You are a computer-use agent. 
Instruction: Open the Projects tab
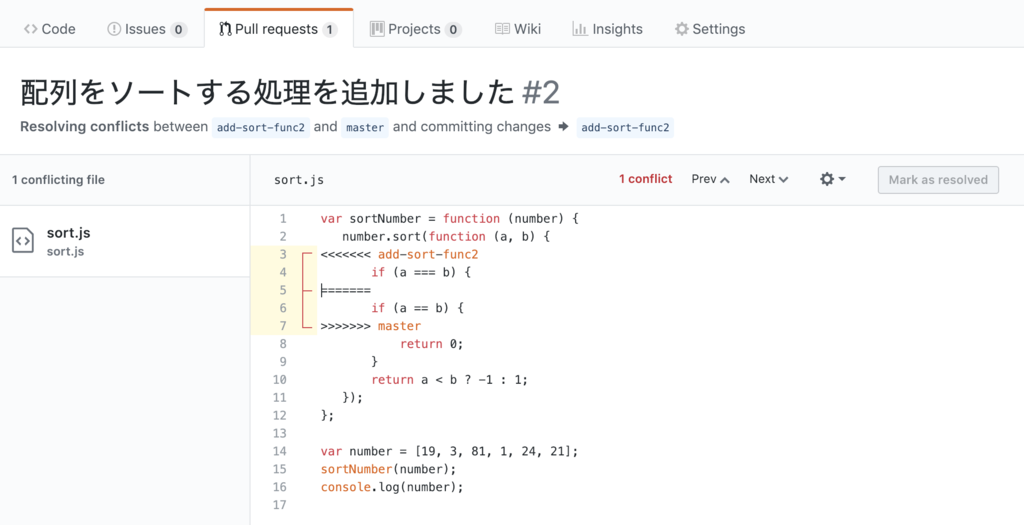click(415, 29)
